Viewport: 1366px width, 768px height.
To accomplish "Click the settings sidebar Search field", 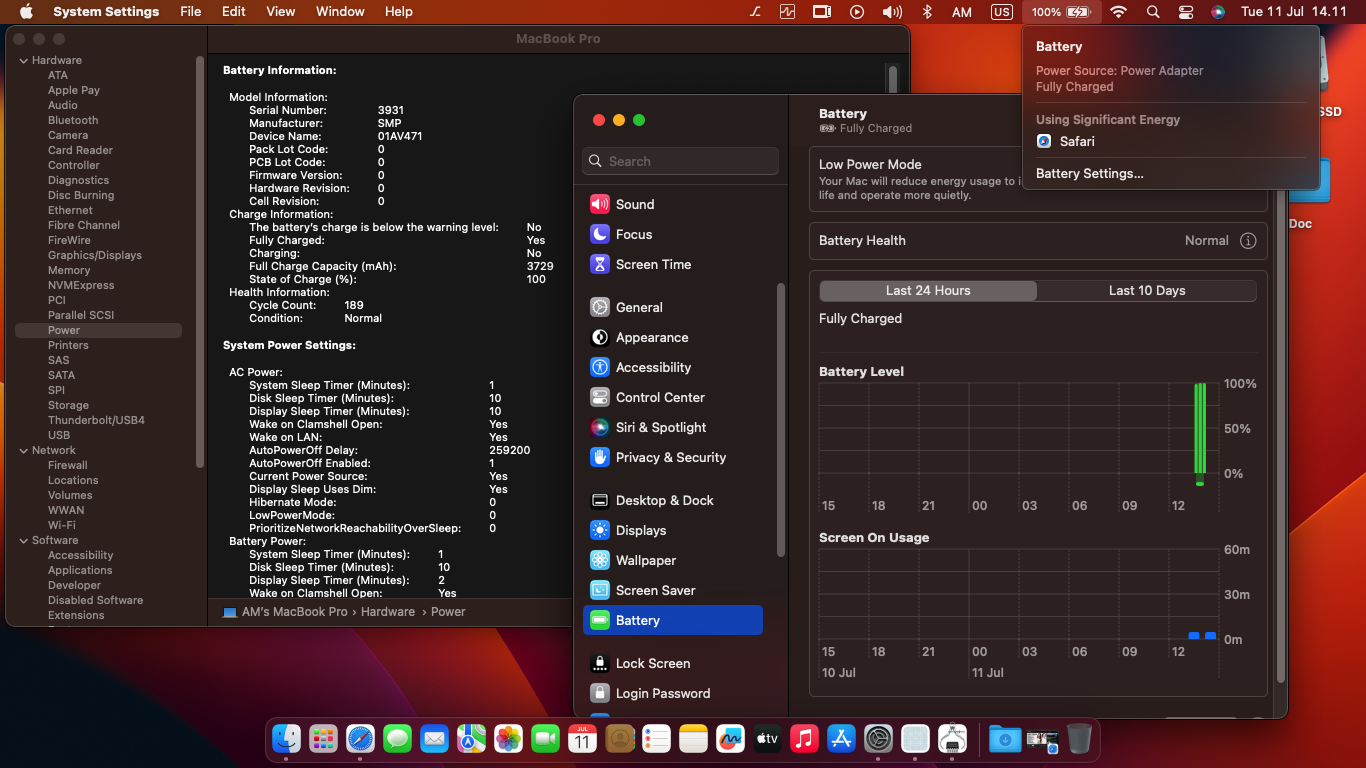I will tap(680, 161).
